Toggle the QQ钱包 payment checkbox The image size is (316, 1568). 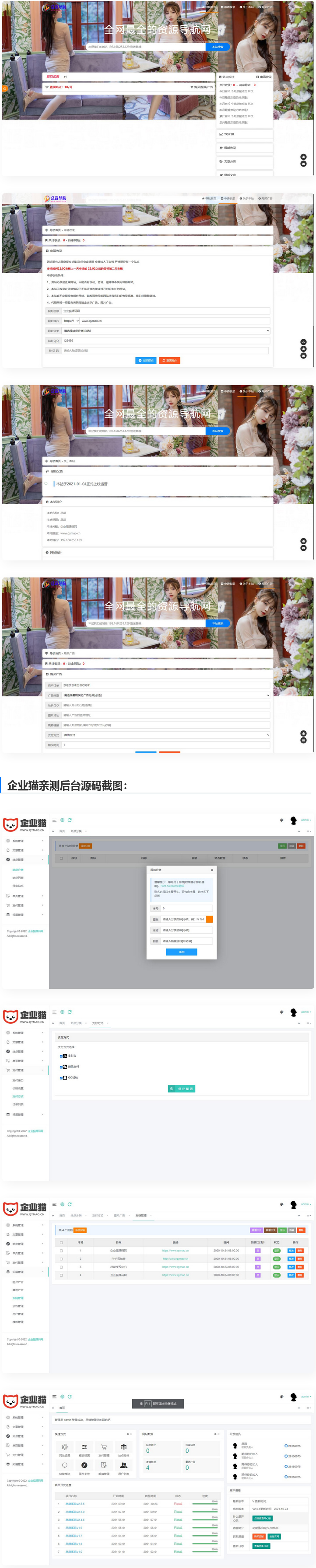point(62,1078)
